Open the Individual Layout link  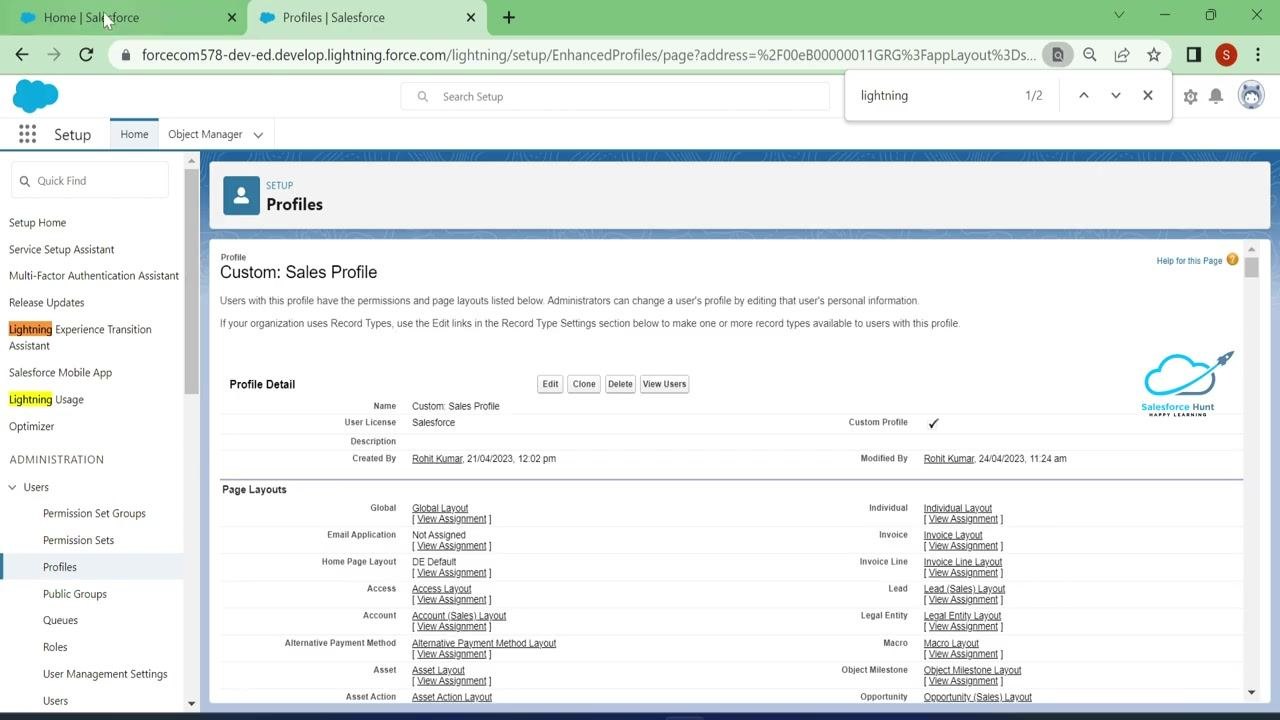point(958,508)
